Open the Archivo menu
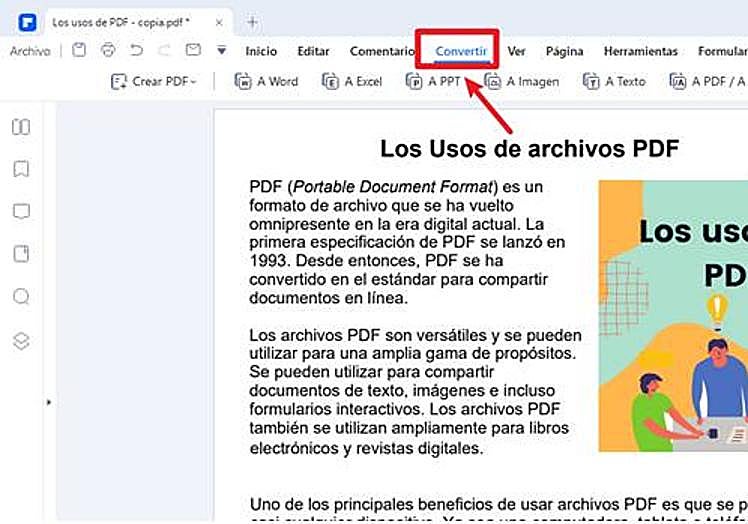The width and height of the screenshot is (748, 524). click(29, 51)
